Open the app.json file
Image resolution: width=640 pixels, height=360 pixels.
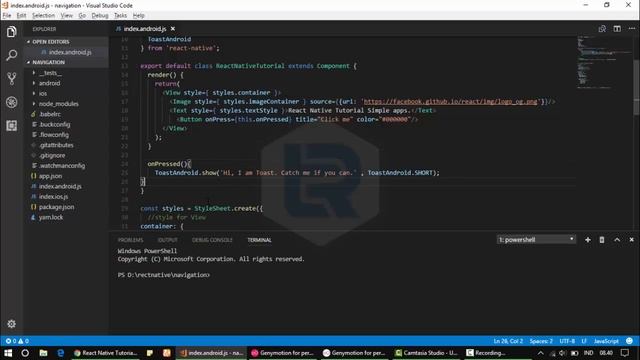pyautogui.click(x=50, y=176)
